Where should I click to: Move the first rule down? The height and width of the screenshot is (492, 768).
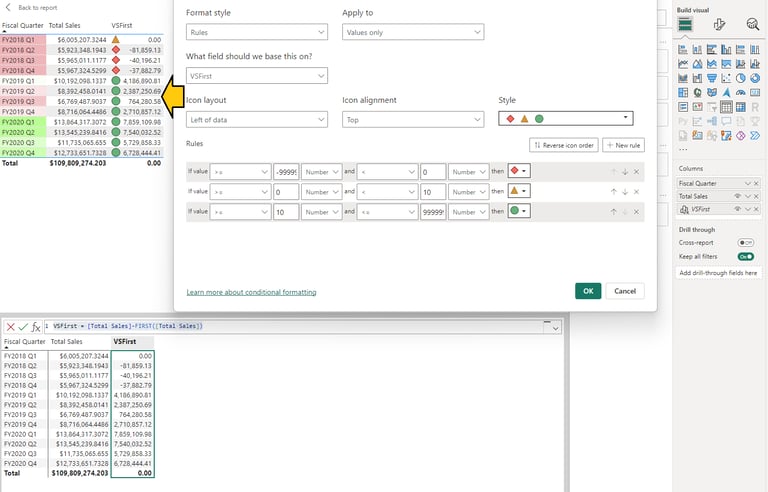(x=625, y=172)
